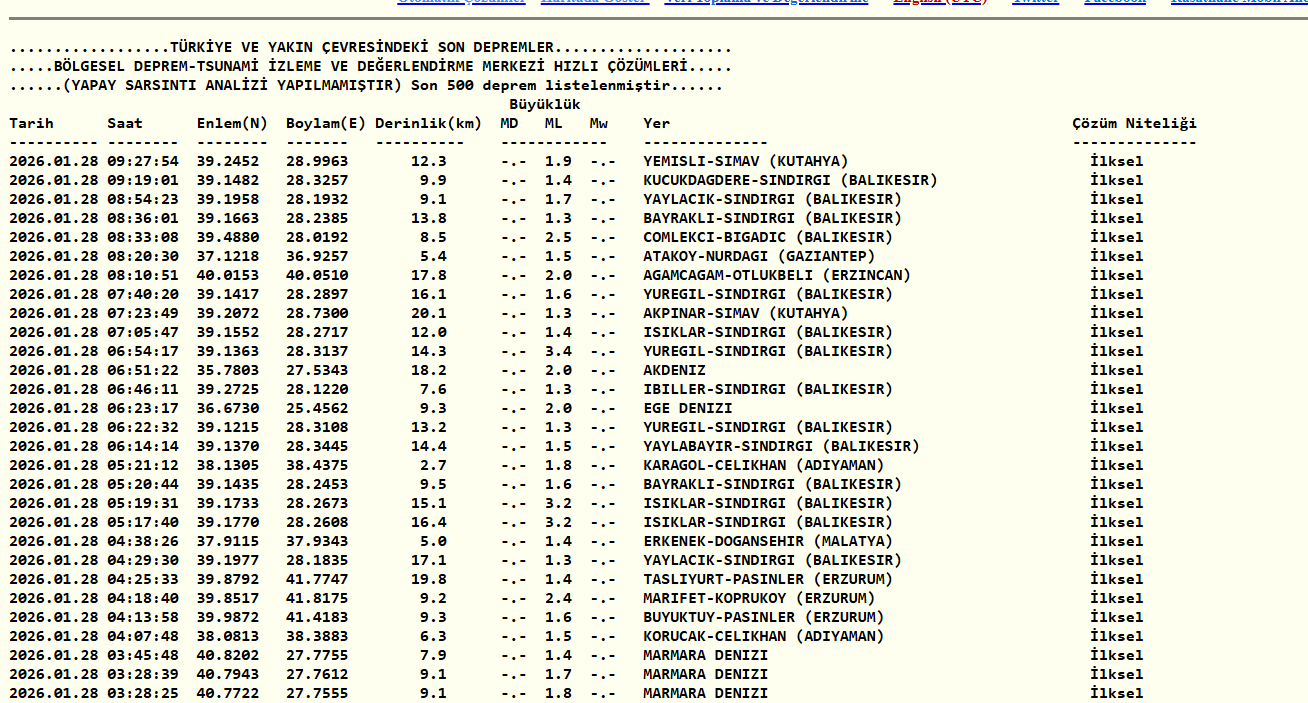
Task: Select the ERKENEK-DOGANSEHIR (MALATYA) entry
Action: tap(767, 542)
